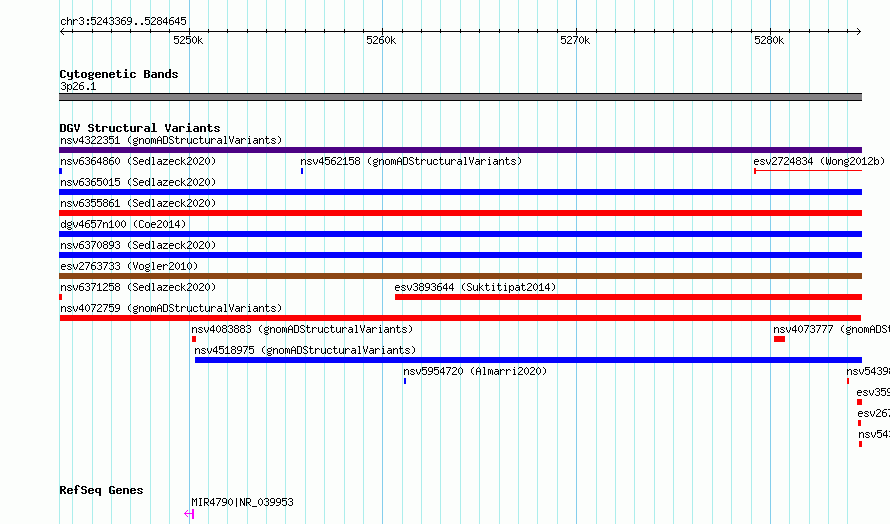
Task: Open the nsv4073777 variant label
Action: (x=831, y=329)
